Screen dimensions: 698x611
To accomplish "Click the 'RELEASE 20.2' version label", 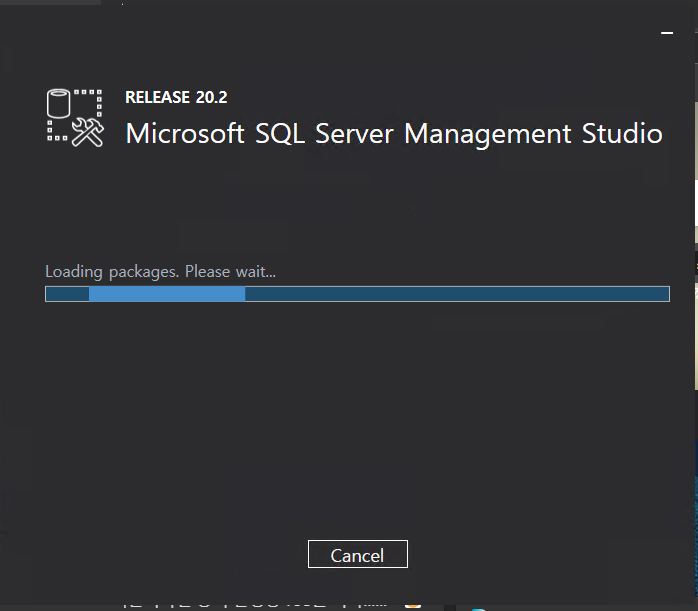I will coord(176,97).
